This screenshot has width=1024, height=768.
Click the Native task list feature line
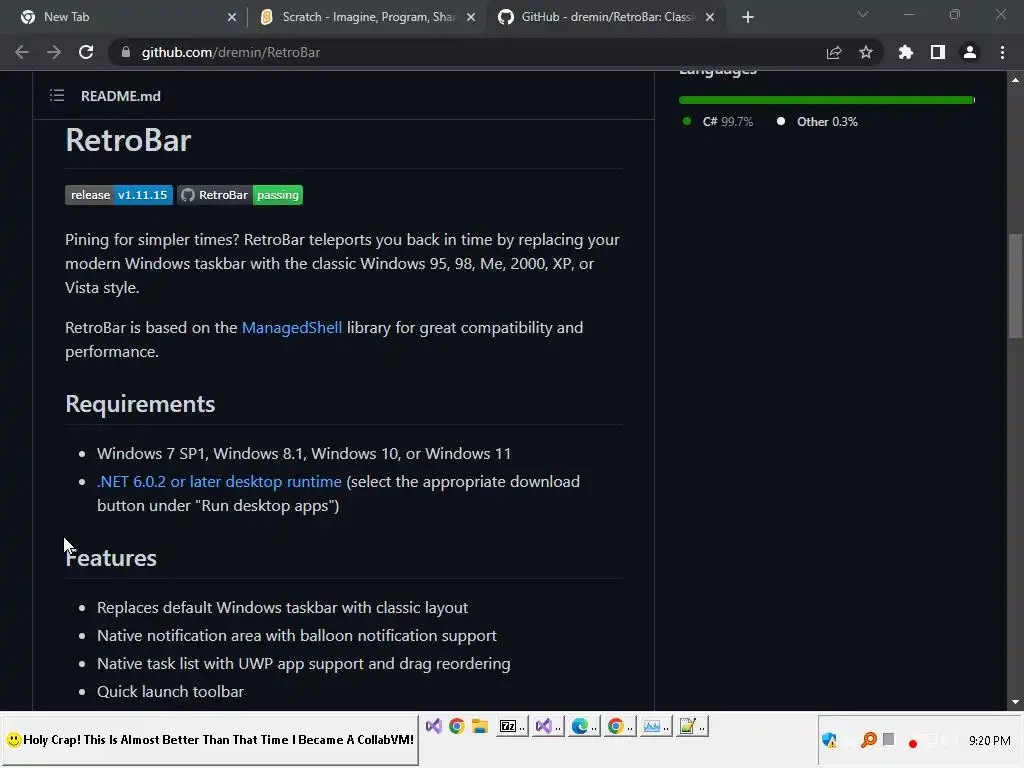304,664
